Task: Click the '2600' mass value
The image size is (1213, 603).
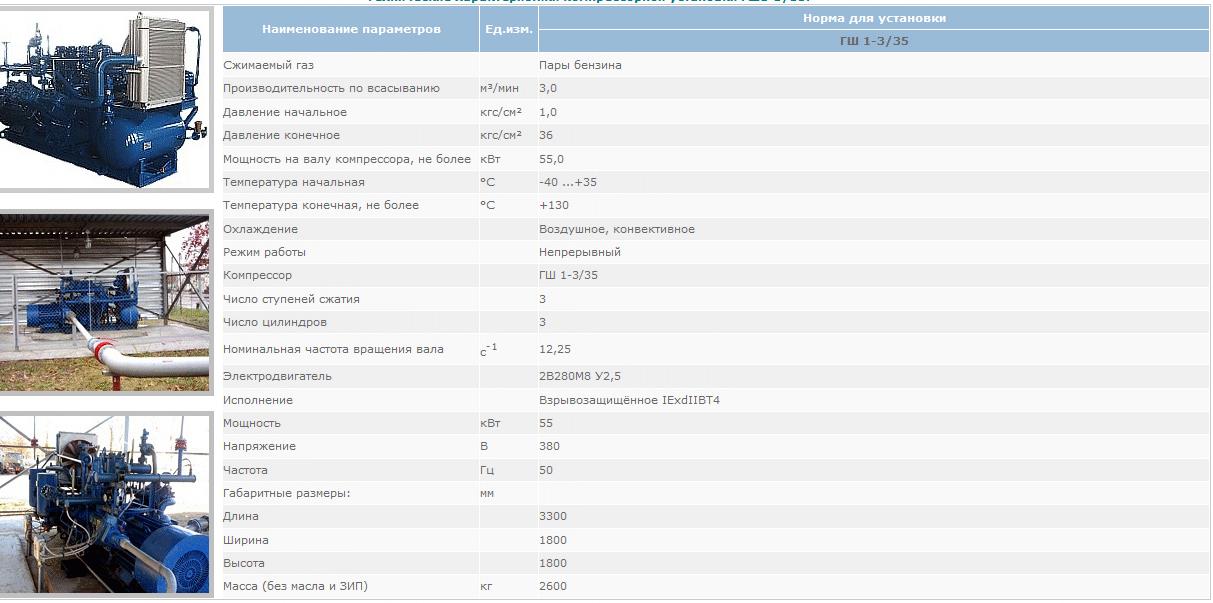Action: (553, 586)
